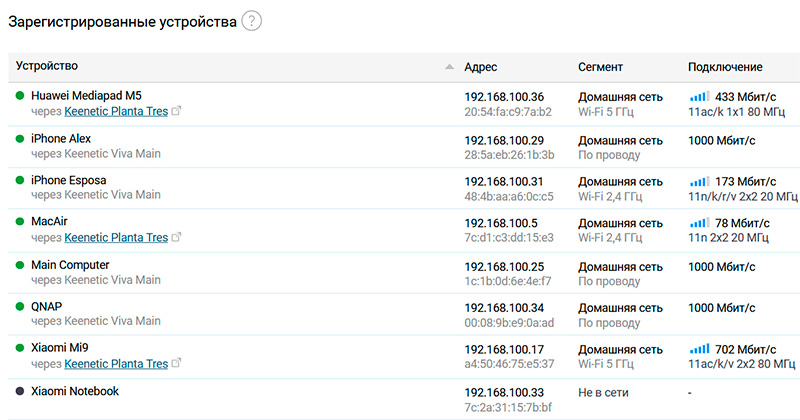Click external link icon in Xiaomi Mi9 row
800x420 pixels.
click(x=177, y=364)
